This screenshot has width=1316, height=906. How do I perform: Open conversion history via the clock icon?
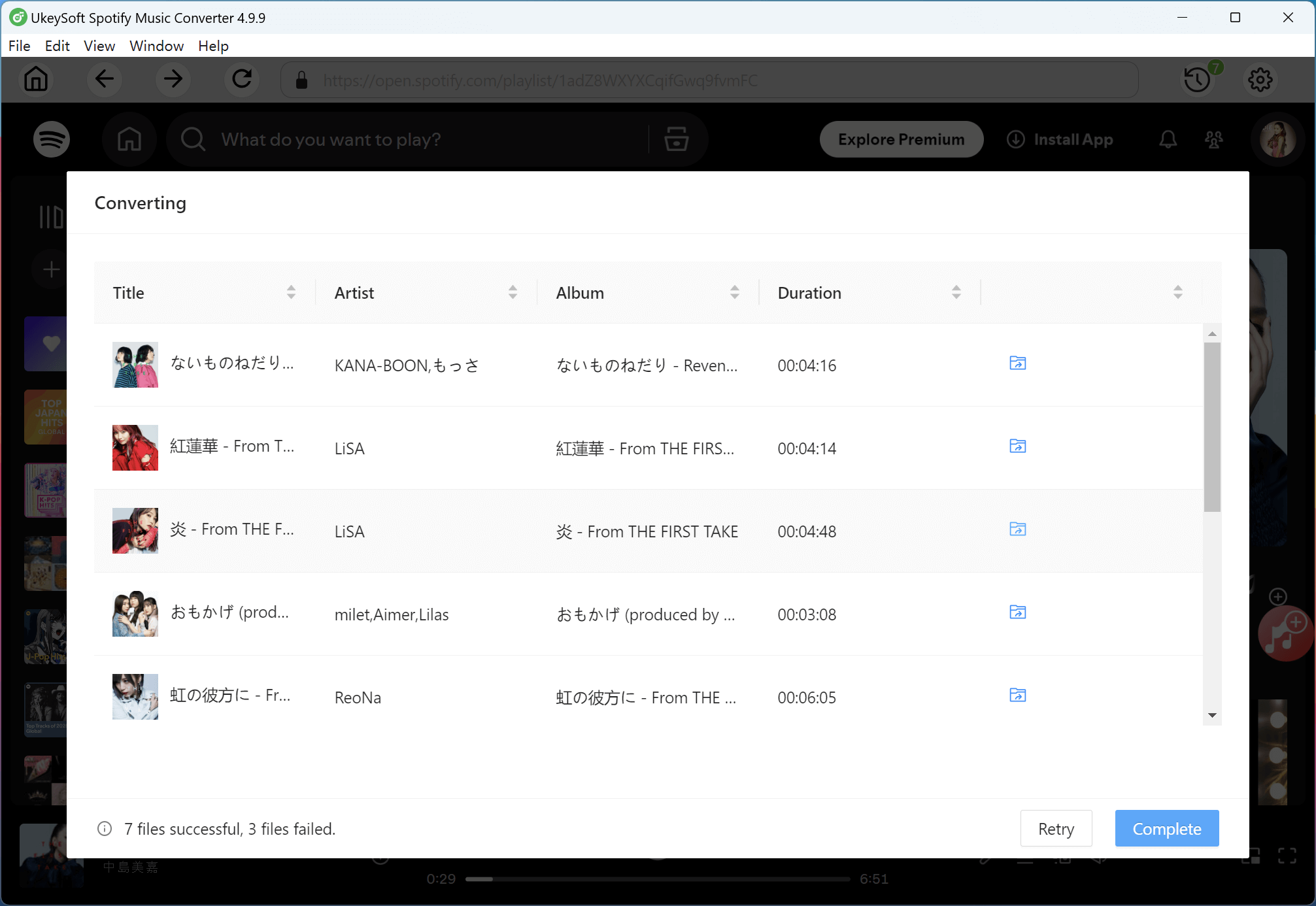(x=1196, y=79)
